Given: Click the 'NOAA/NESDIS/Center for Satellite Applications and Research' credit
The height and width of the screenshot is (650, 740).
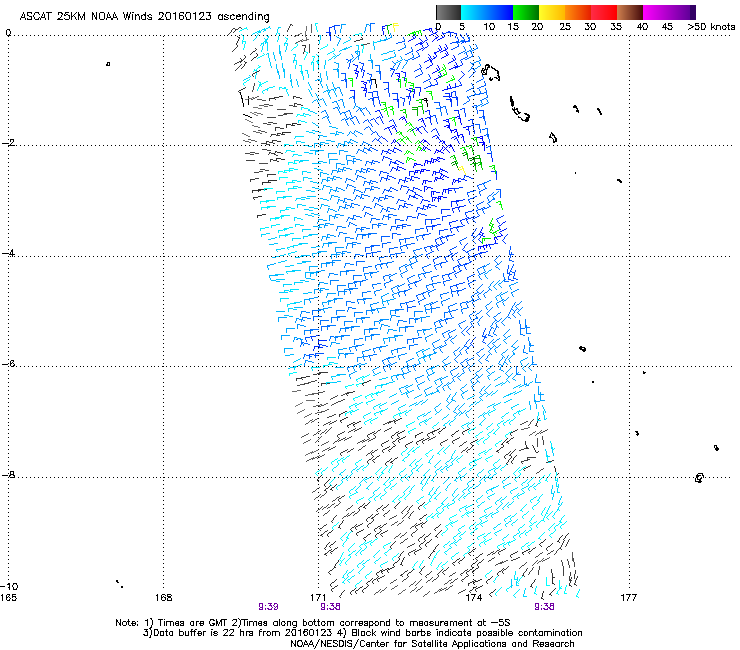Looking at the screenshot, I should [432, 644].
